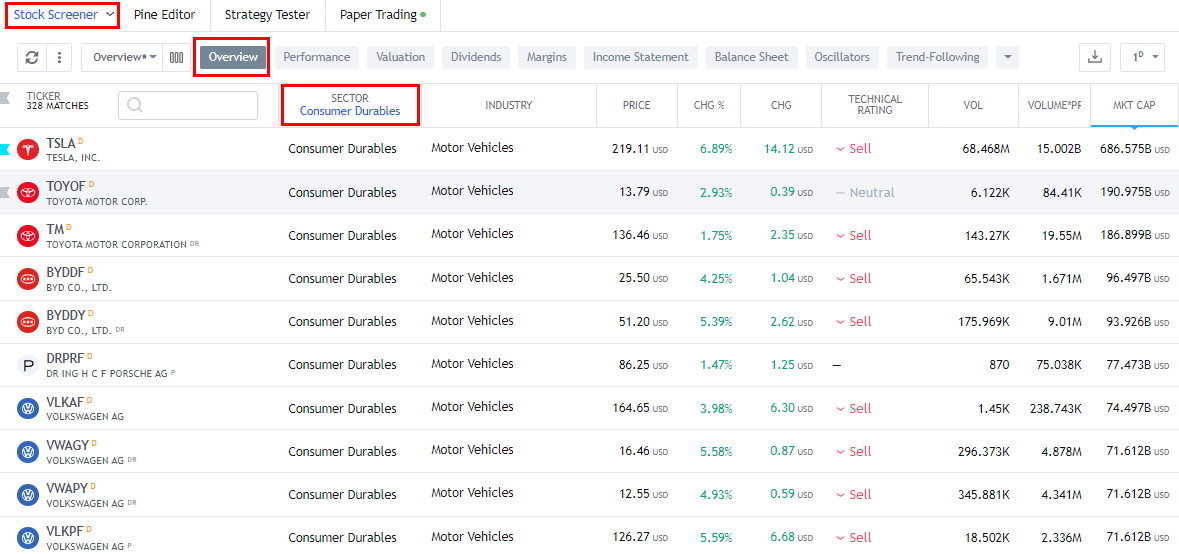Open the TM ticker link
Screen dimensions: 1179x554
(55, 229)
